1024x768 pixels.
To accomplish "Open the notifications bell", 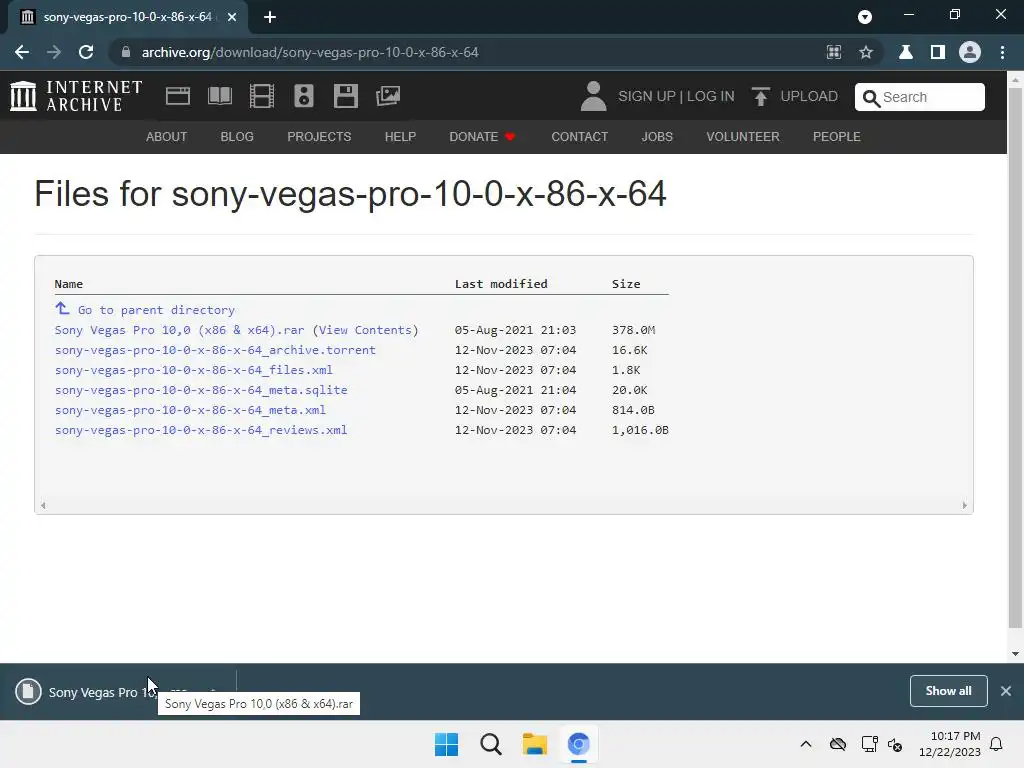I will 996,744.
